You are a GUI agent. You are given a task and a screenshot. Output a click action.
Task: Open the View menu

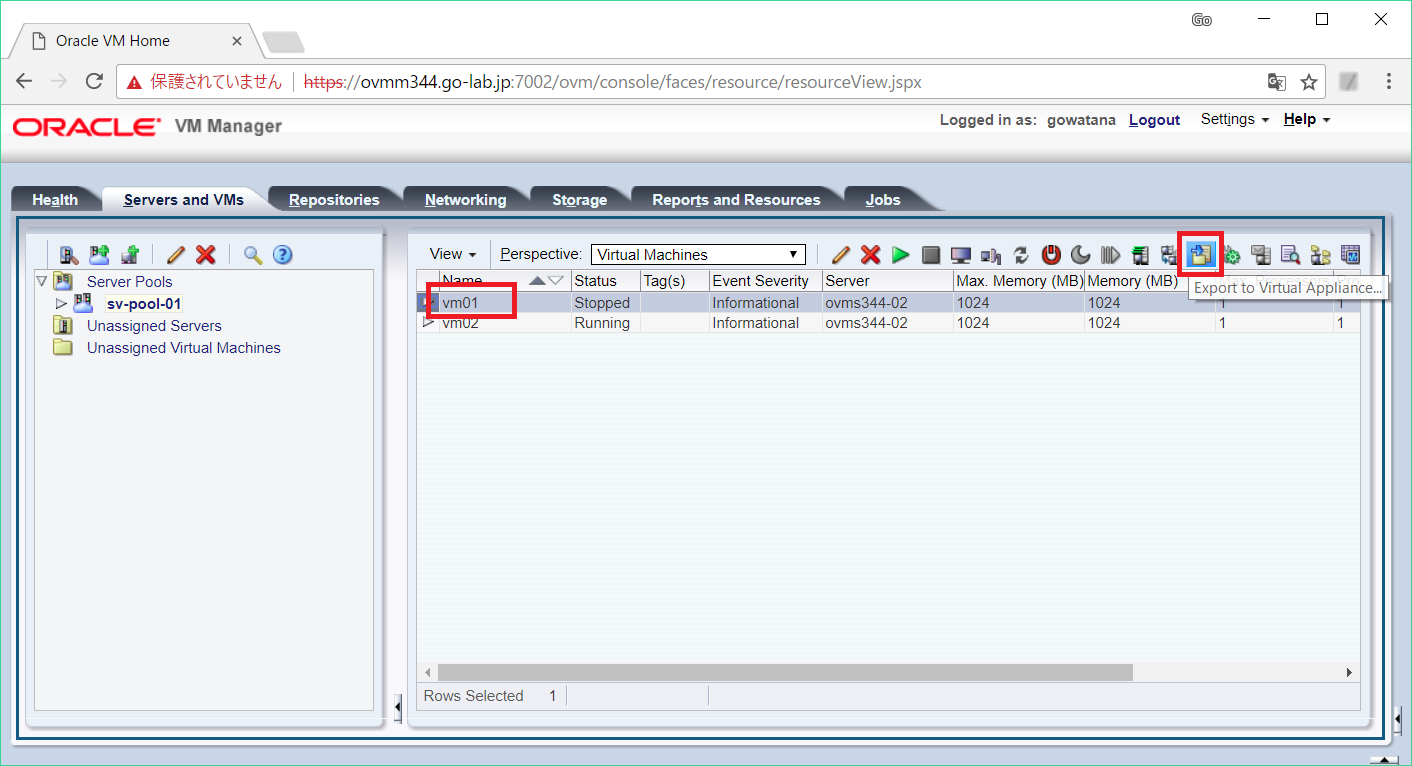452,254
